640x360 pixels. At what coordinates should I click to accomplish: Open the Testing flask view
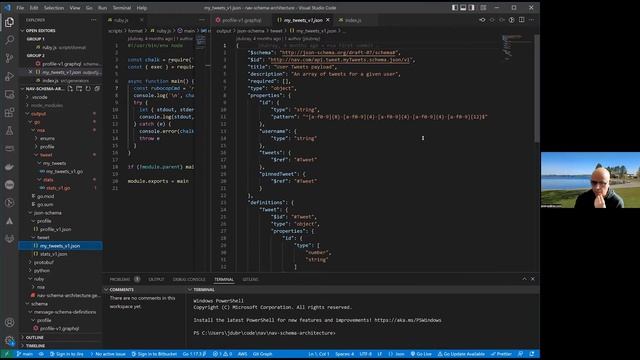[9, 131]
